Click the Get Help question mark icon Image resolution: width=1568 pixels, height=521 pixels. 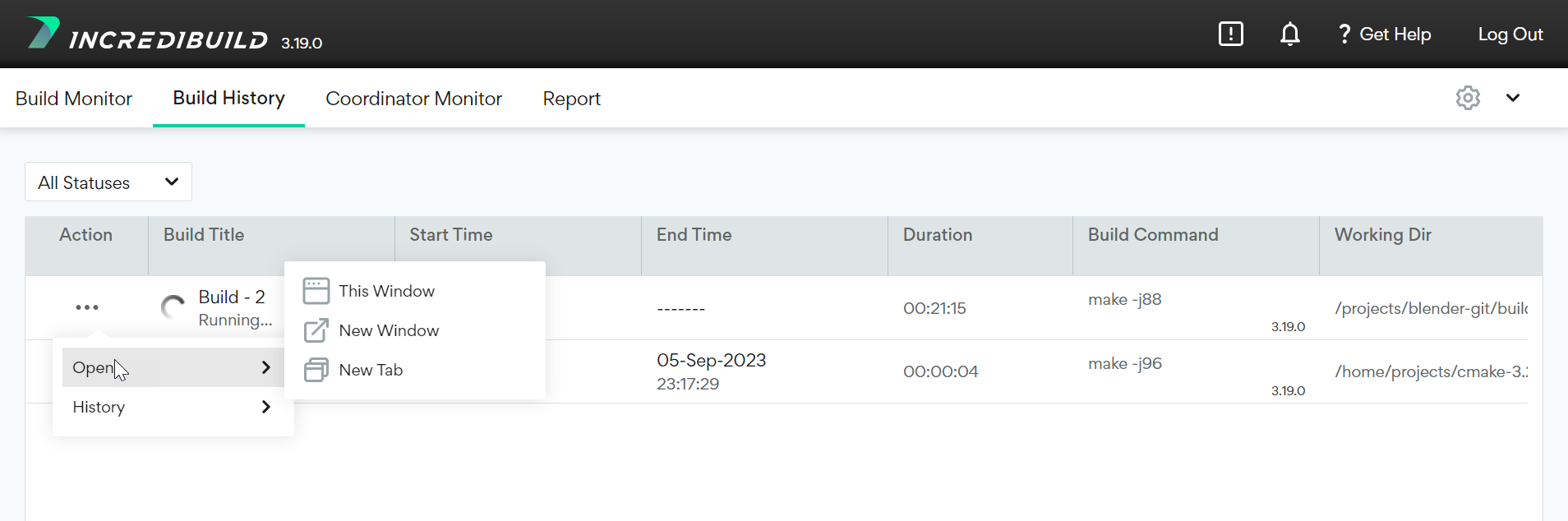coord(1344,34)
